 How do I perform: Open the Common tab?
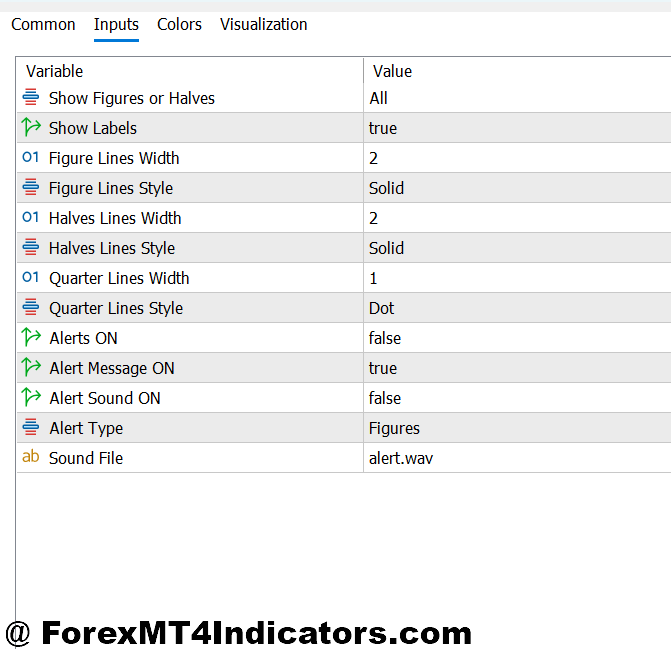coord(43,24)
